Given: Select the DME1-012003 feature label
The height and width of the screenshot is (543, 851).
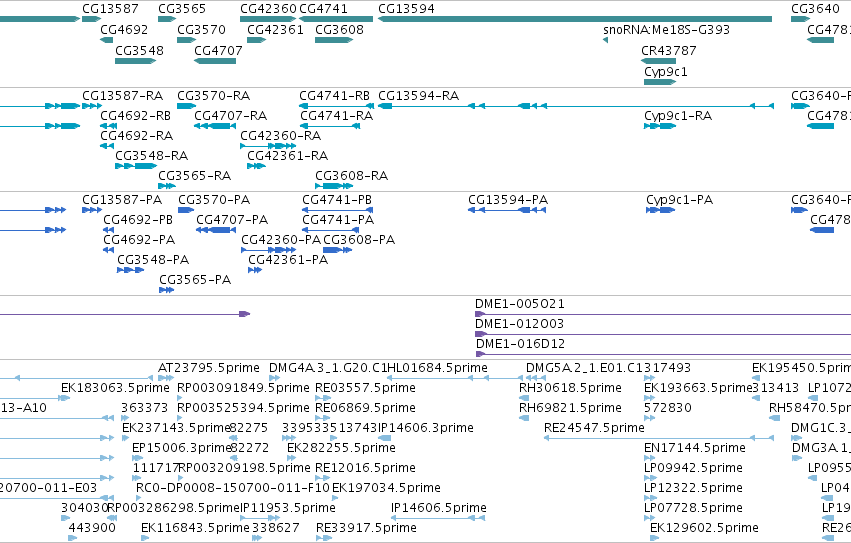Looking at the screenshot, I should (x=519, y=324).
